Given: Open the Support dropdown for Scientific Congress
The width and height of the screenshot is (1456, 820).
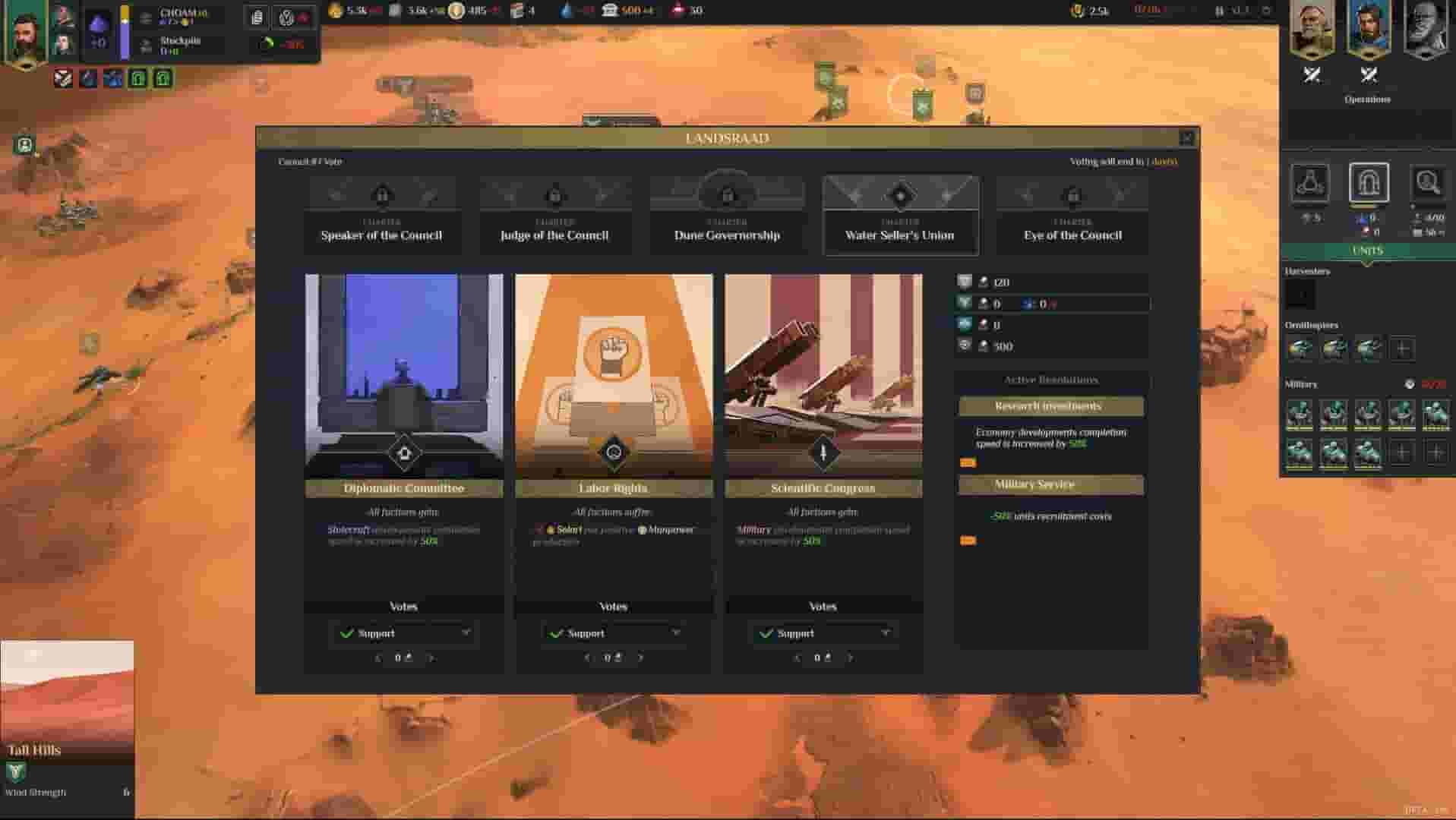Looking at the screenshot, I should click(823, 632).
